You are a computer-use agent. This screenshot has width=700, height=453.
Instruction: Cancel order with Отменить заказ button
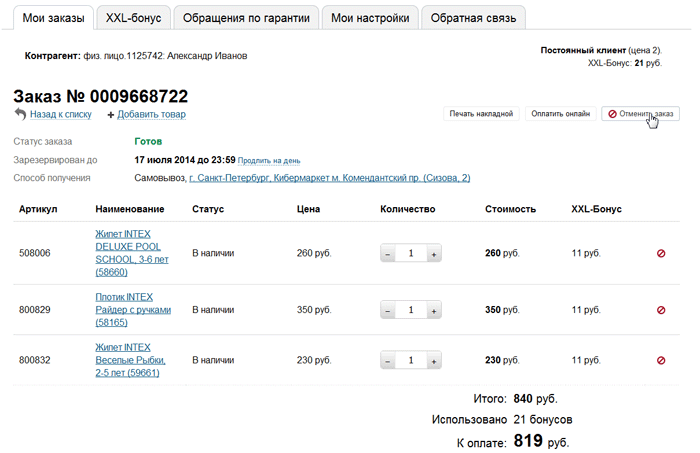tap(641, 114)
